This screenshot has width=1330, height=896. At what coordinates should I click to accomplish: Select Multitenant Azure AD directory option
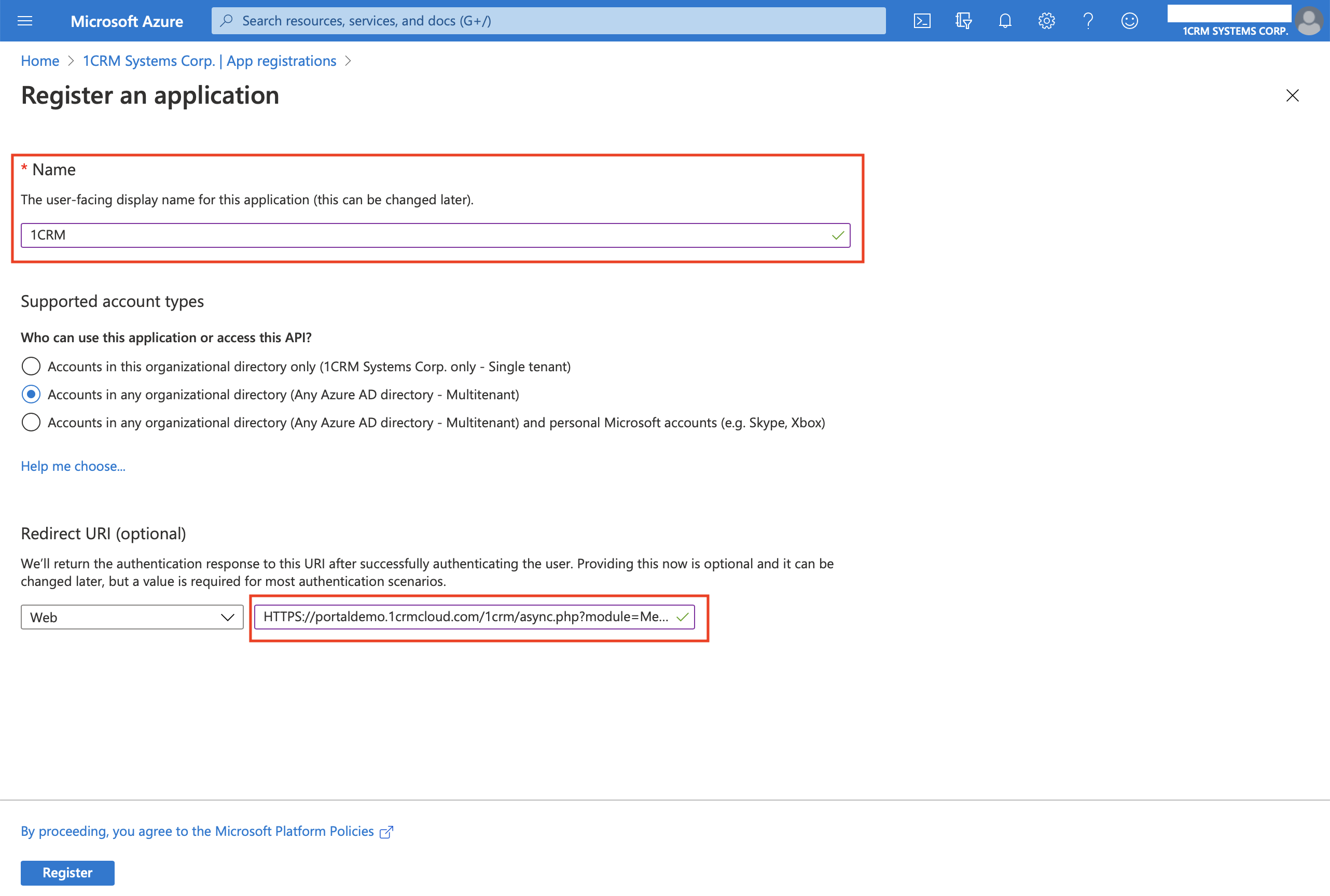tap(31, 394)
